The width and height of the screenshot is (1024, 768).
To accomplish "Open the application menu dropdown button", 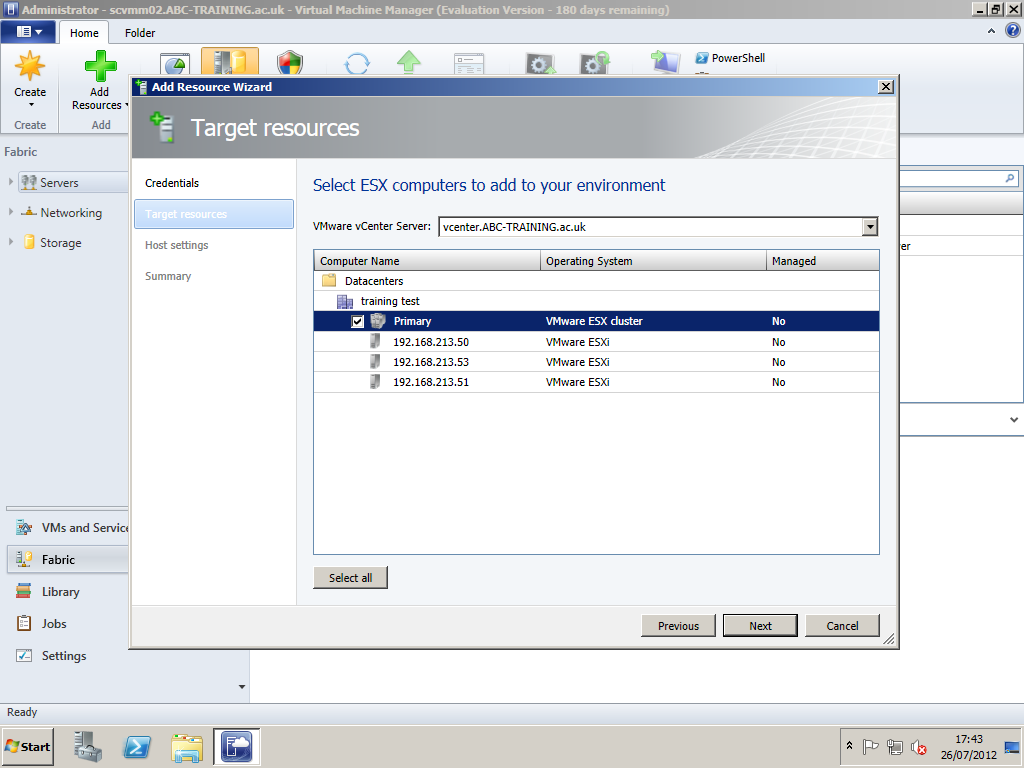I will point(29,31).
